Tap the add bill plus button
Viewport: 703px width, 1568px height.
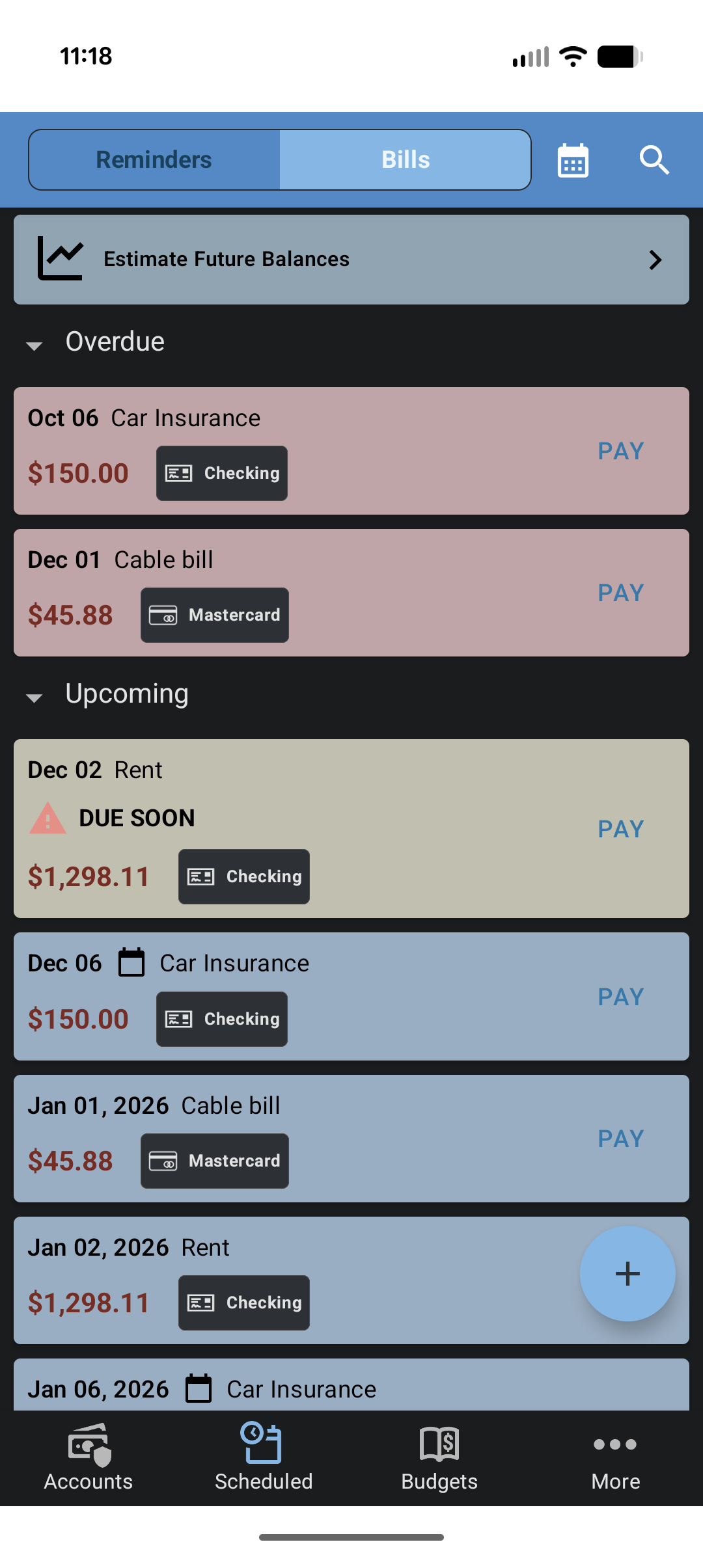coord(627,1273)
